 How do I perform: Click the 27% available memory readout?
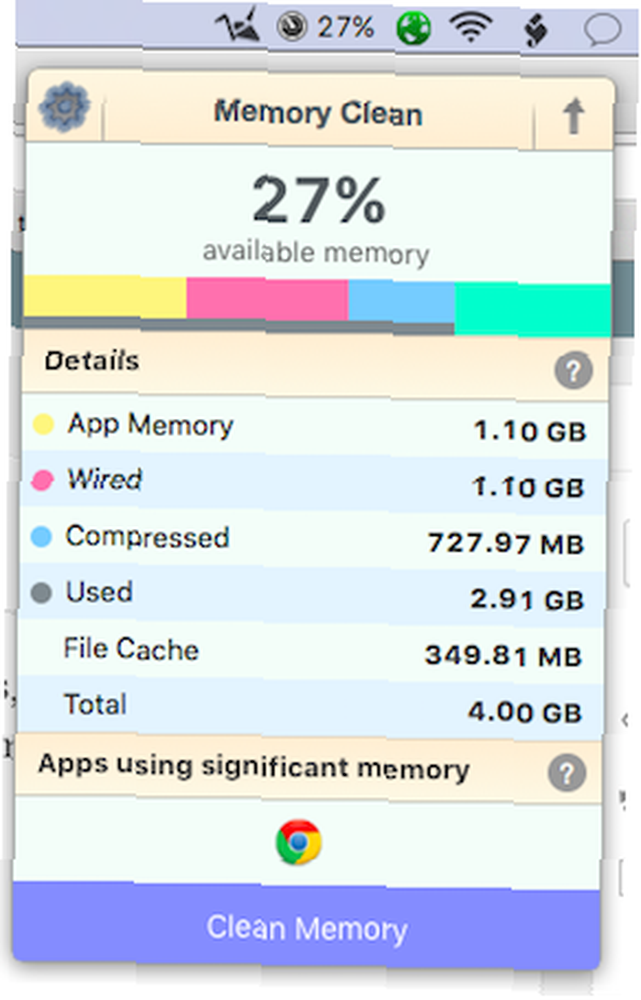click(x=317, y=219)
